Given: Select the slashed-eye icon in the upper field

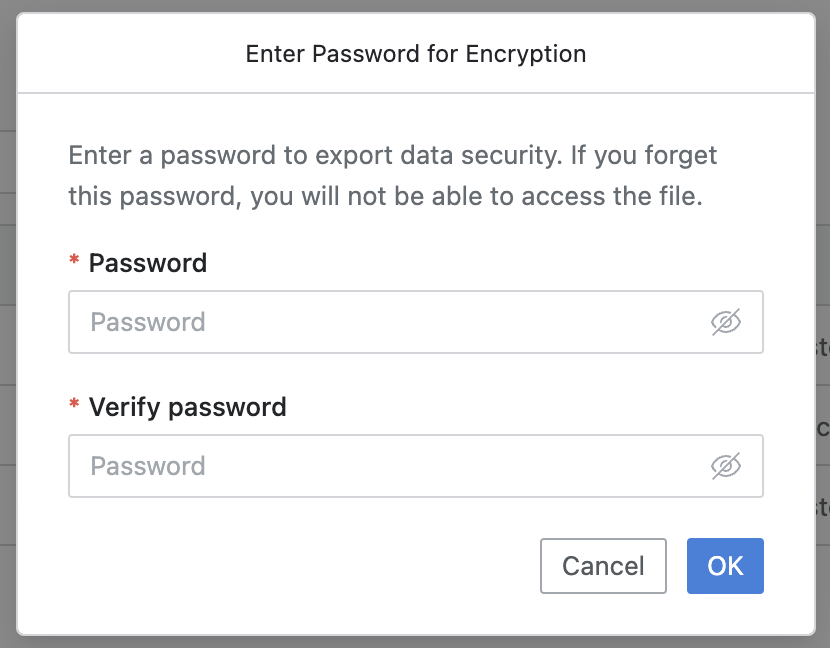Looking at the screenshot, I should pyautogui.click(x=726, y=322).
